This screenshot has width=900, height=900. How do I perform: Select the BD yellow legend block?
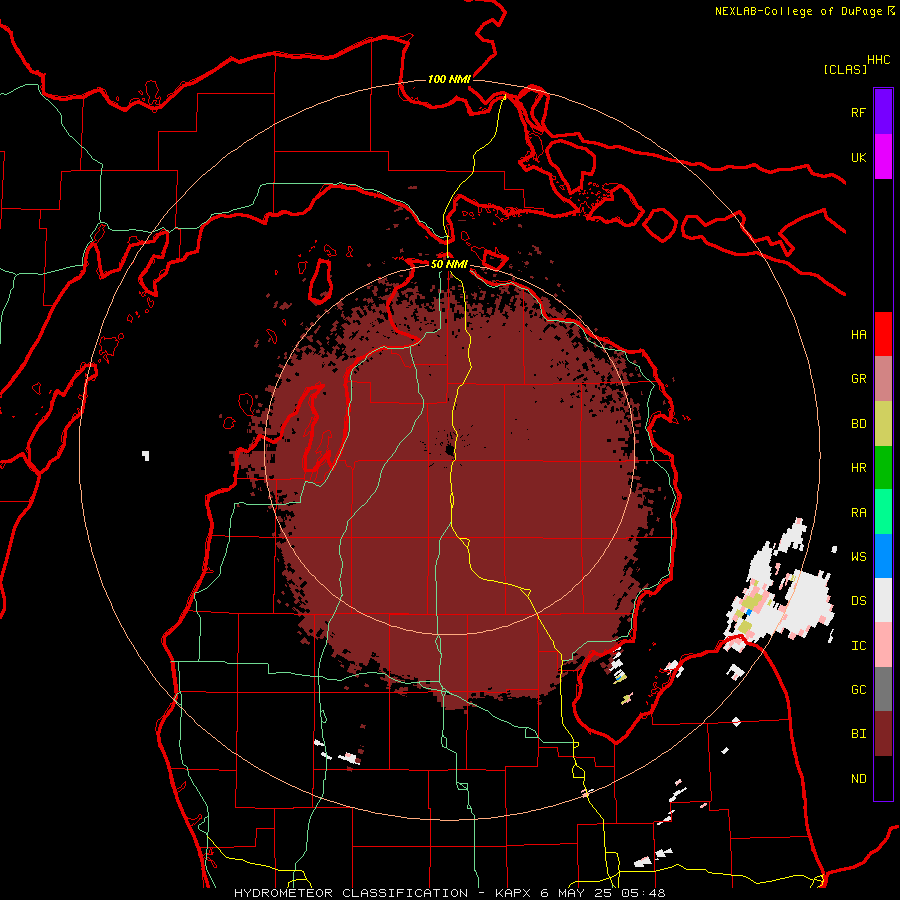point(883,424)
